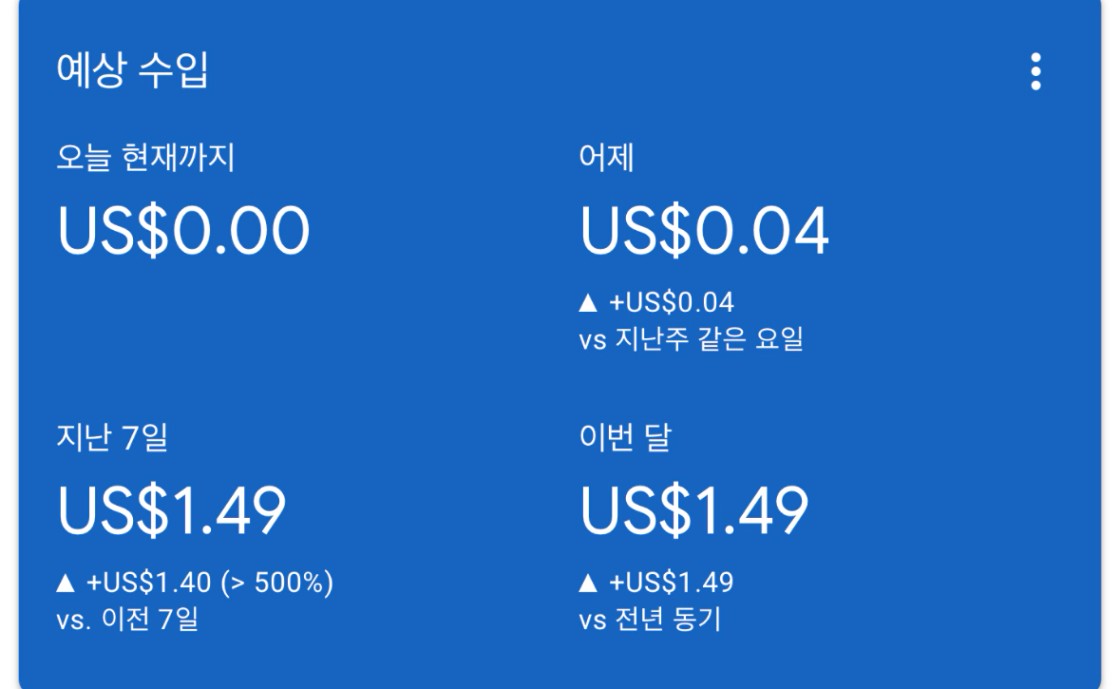The width and height of the screenshot is (1120, 689).
Task: Click the US$1.49 amount under 지난 7일
Action: (172, 512)
